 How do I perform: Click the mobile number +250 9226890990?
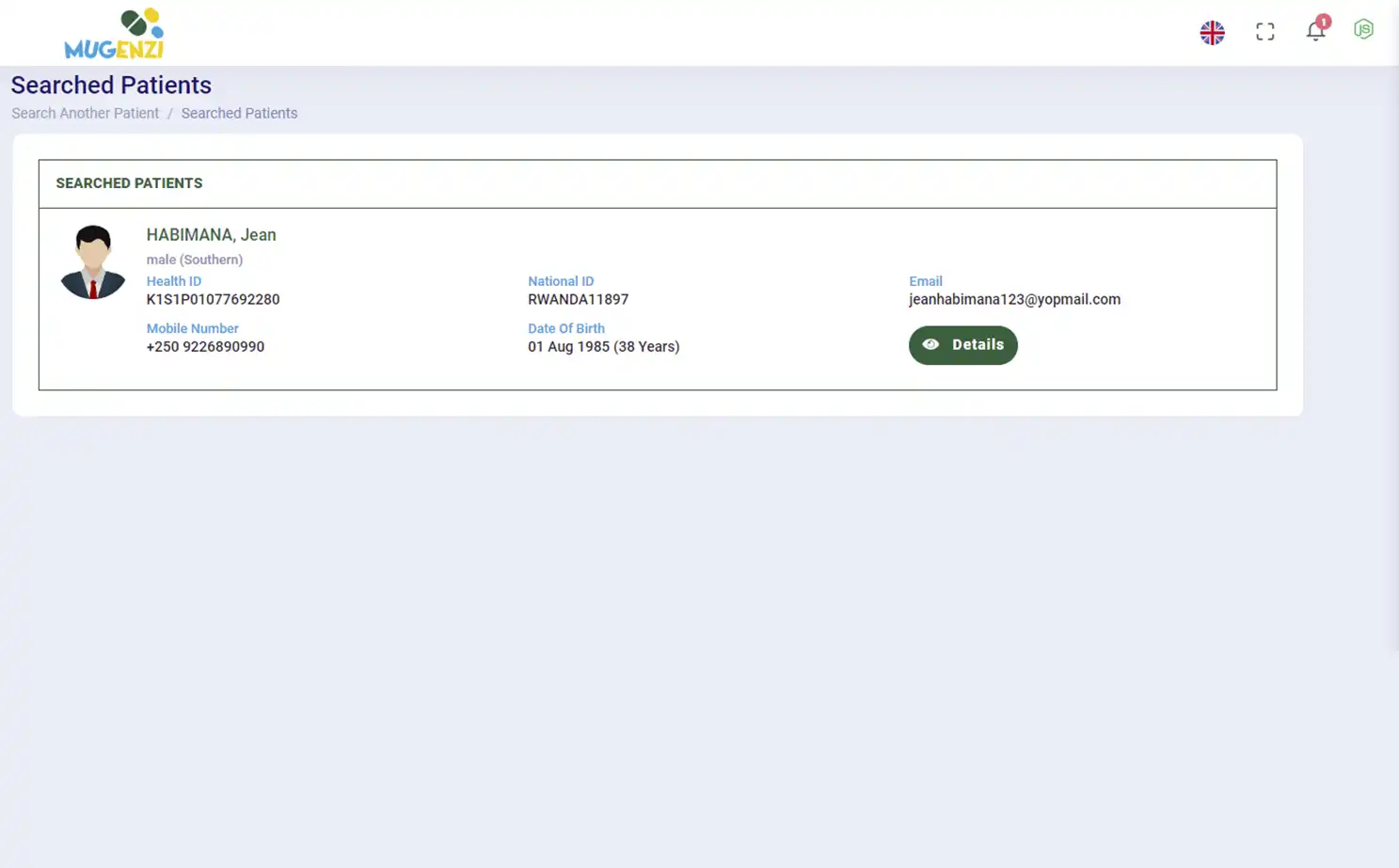click(x=205, y=347)
